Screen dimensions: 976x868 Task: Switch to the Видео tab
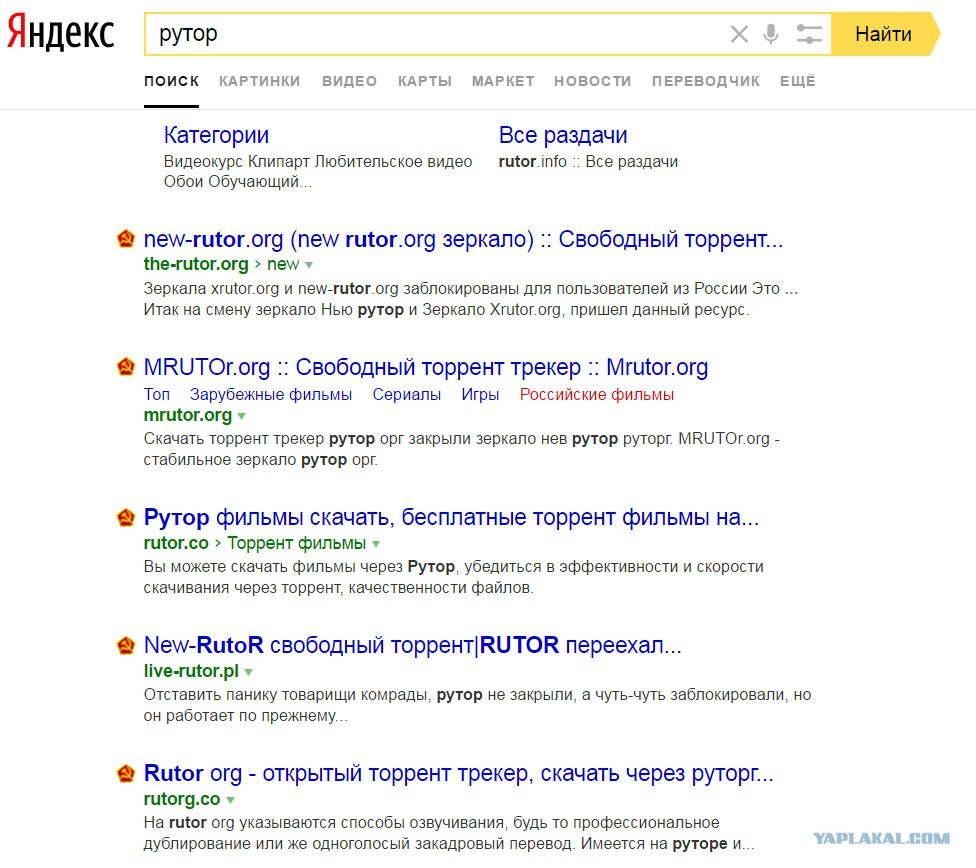(x=349, y=81)
